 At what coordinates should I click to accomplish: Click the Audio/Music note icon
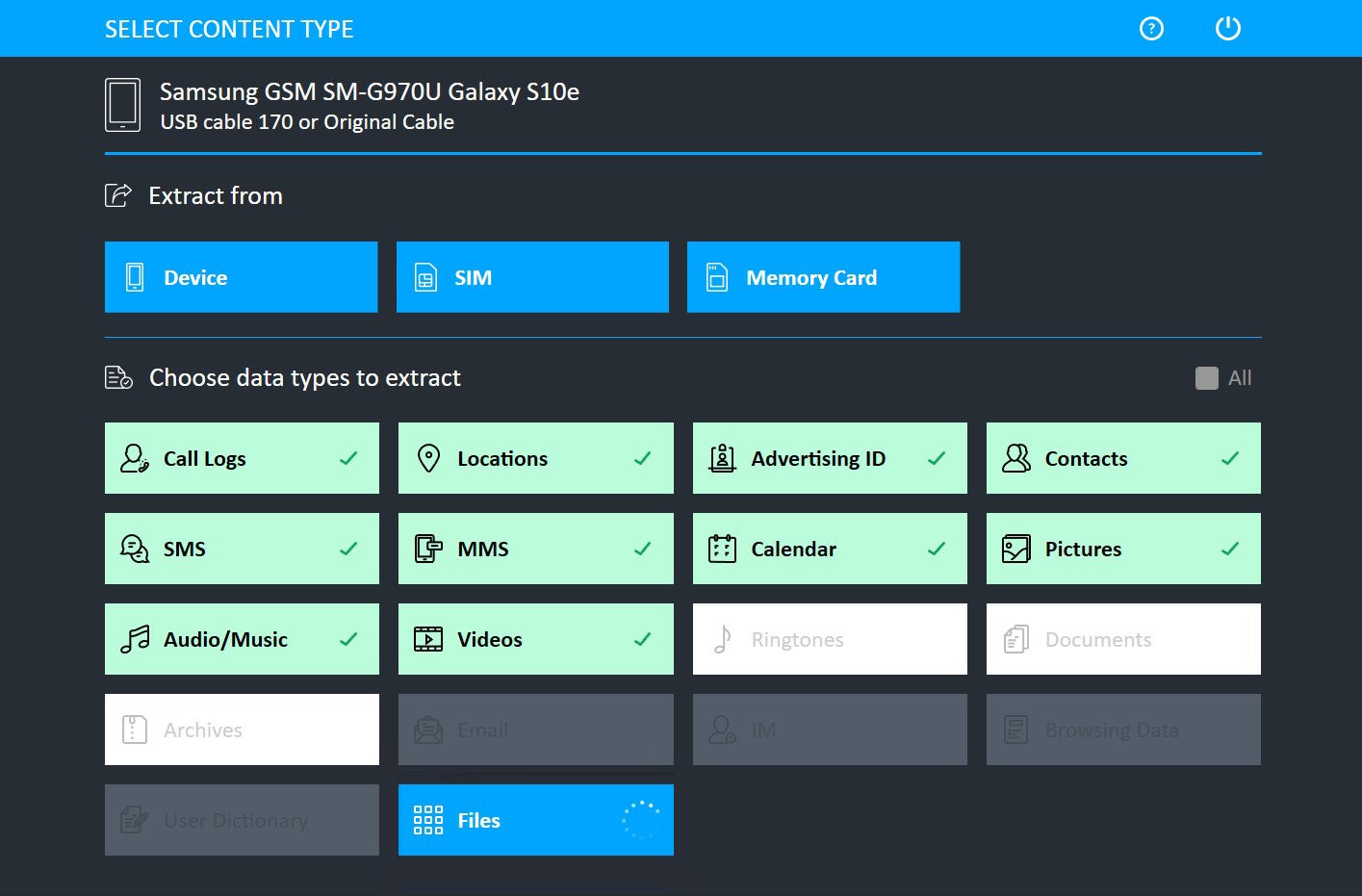[135, 639]
